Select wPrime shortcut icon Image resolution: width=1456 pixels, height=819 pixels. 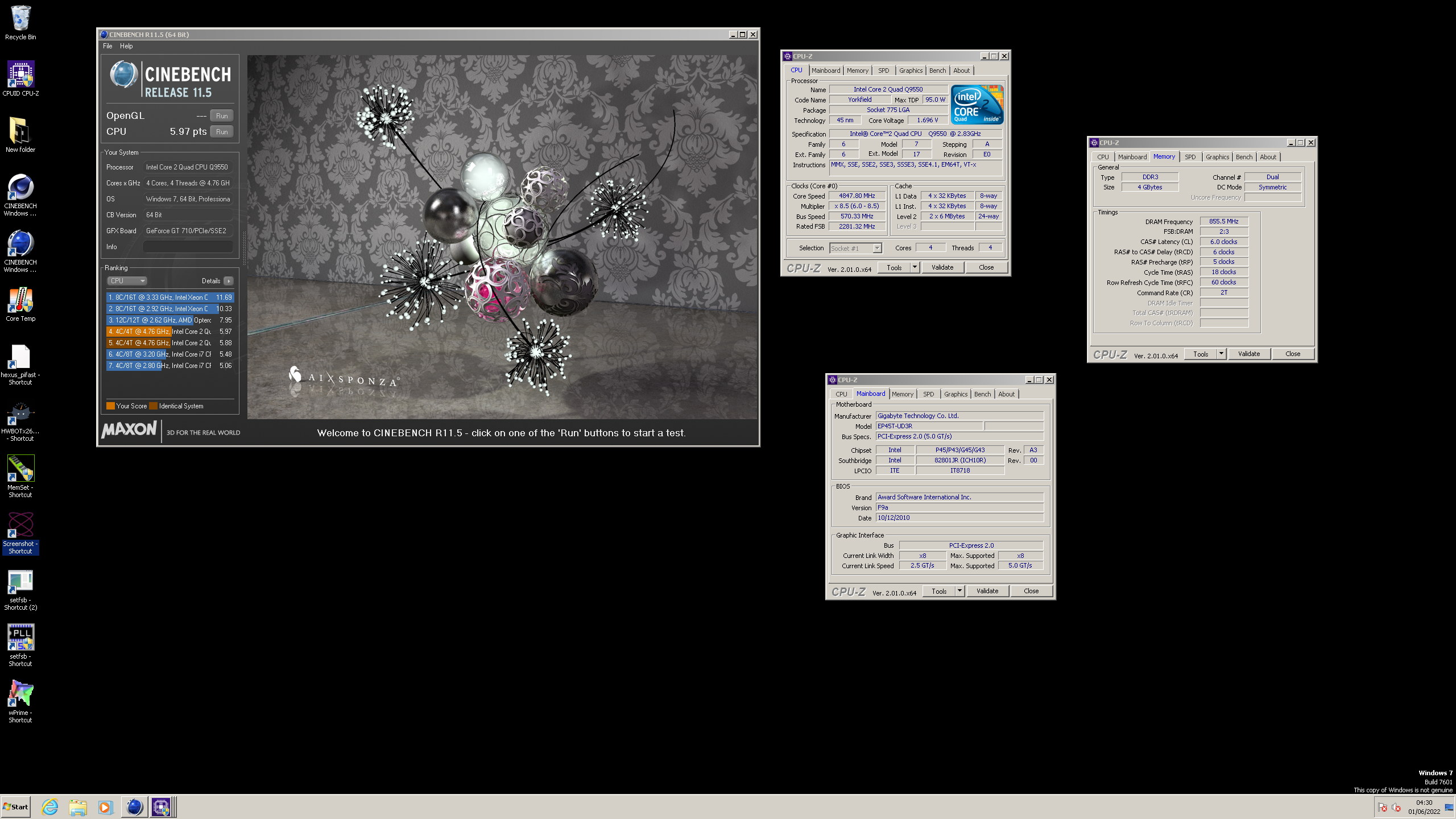pos(20,702)
